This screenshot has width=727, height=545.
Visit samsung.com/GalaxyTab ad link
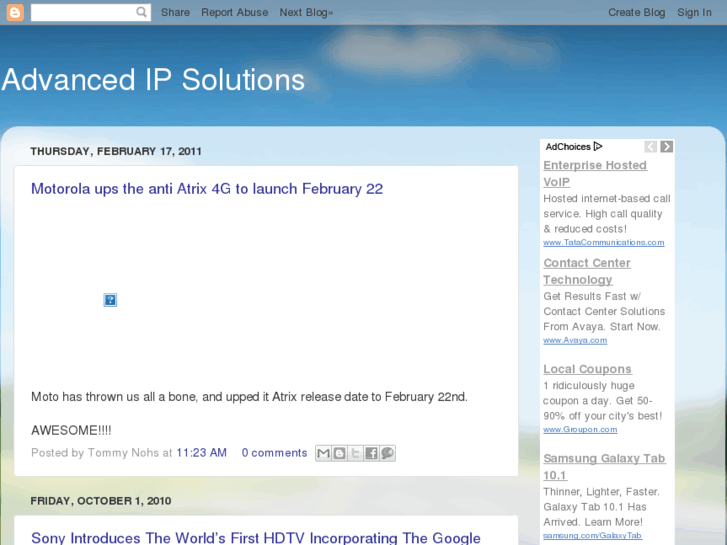(593, 536)
